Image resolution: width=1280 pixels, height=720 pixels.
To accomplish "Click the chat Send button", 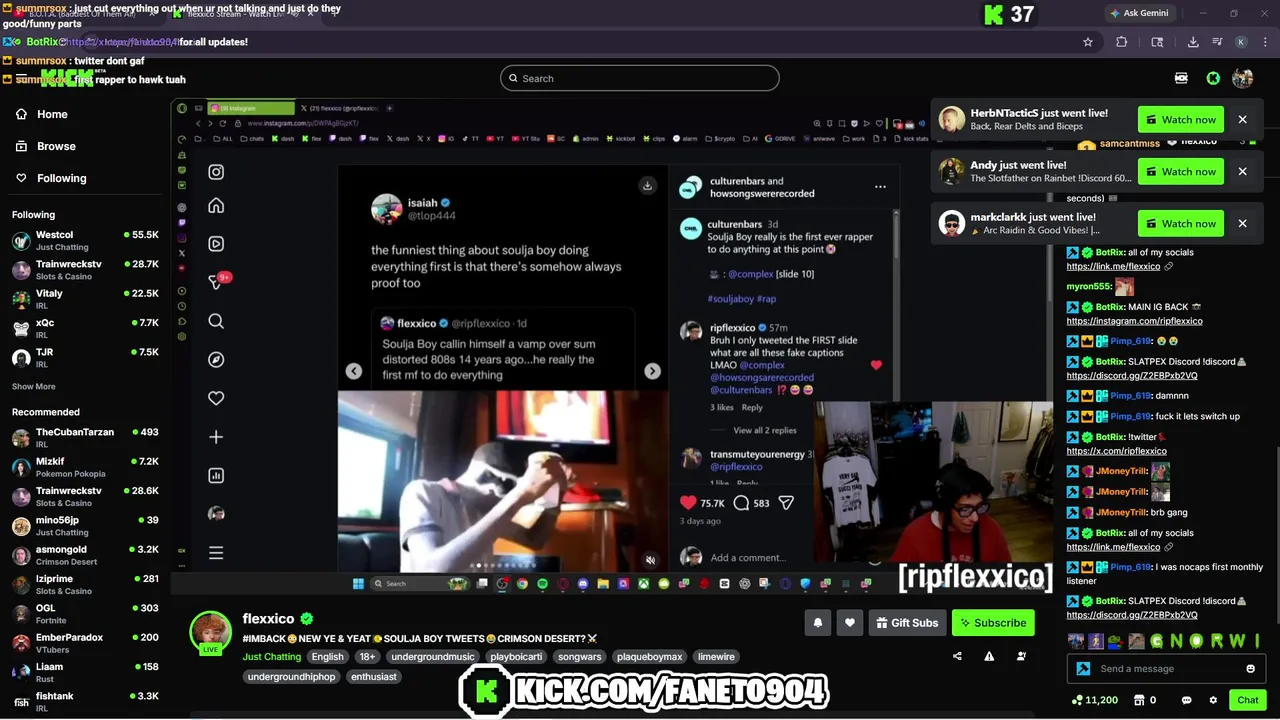I will (1247, 700).
